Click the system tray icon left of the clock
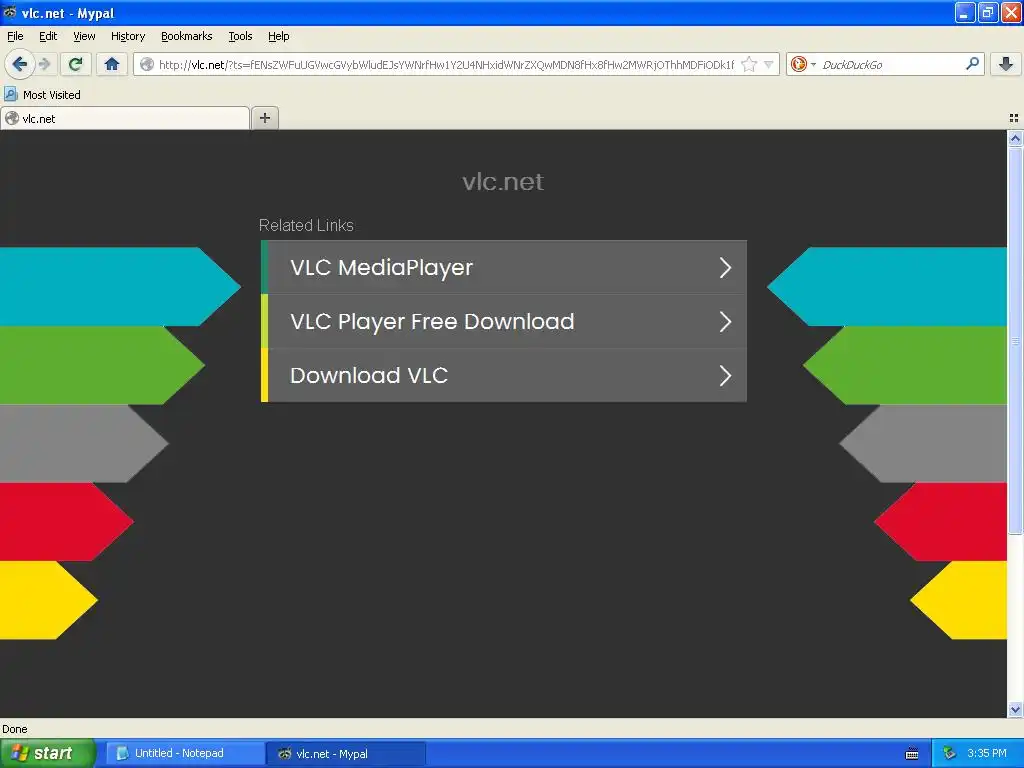This screenshot has width=1024, height=768. tap(949, 753)
